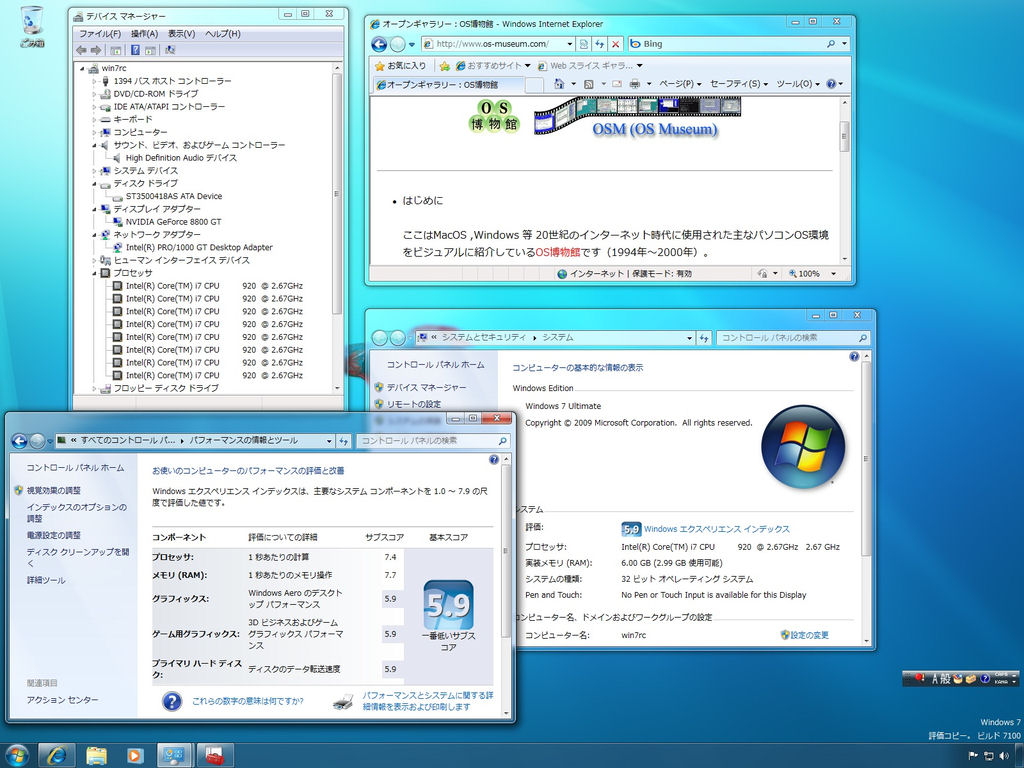
Task: Select NVIDIA GeForce 8800 GT device
Action: click(174, 222)
